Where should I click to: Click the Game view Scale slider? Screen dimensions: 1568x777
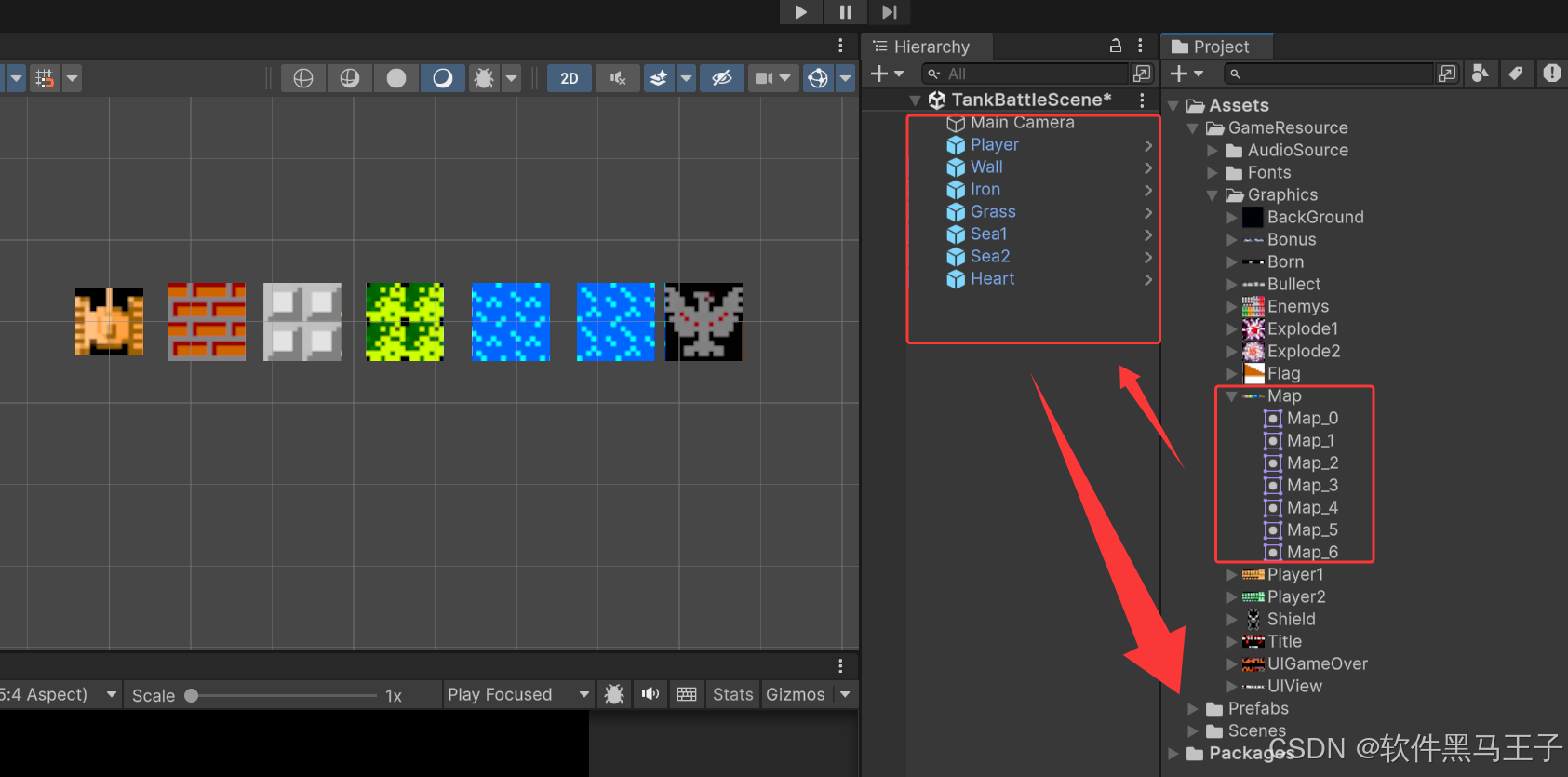[283, 695]
